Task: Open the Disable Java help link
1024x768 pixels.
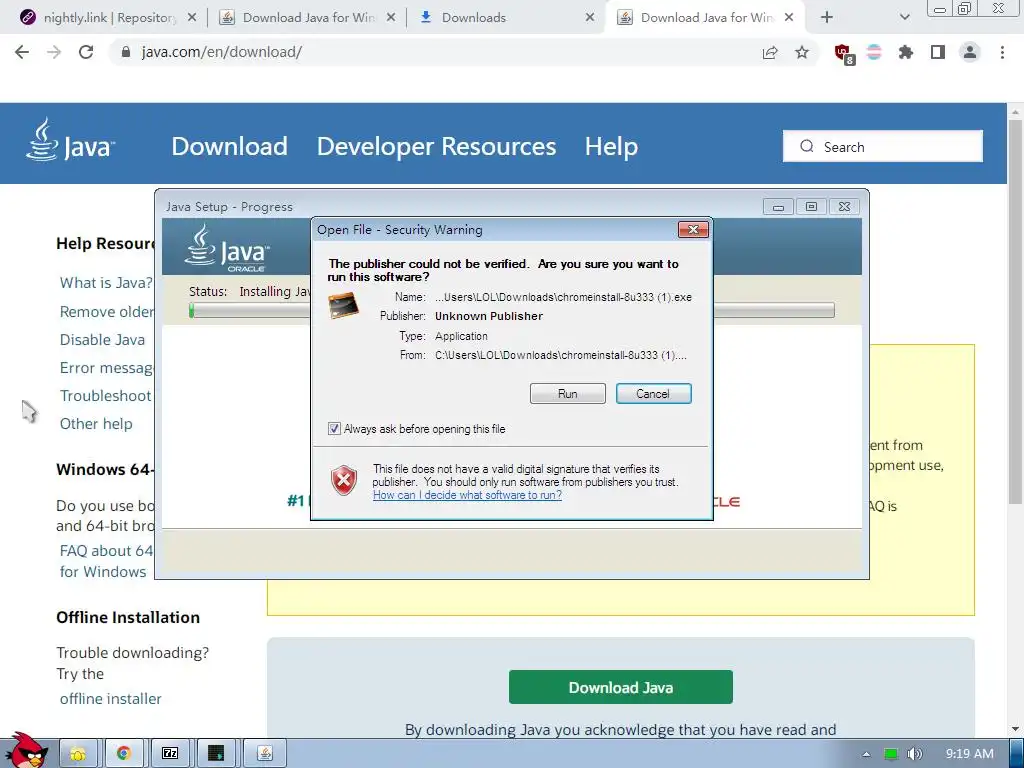Action: point(103,340)
